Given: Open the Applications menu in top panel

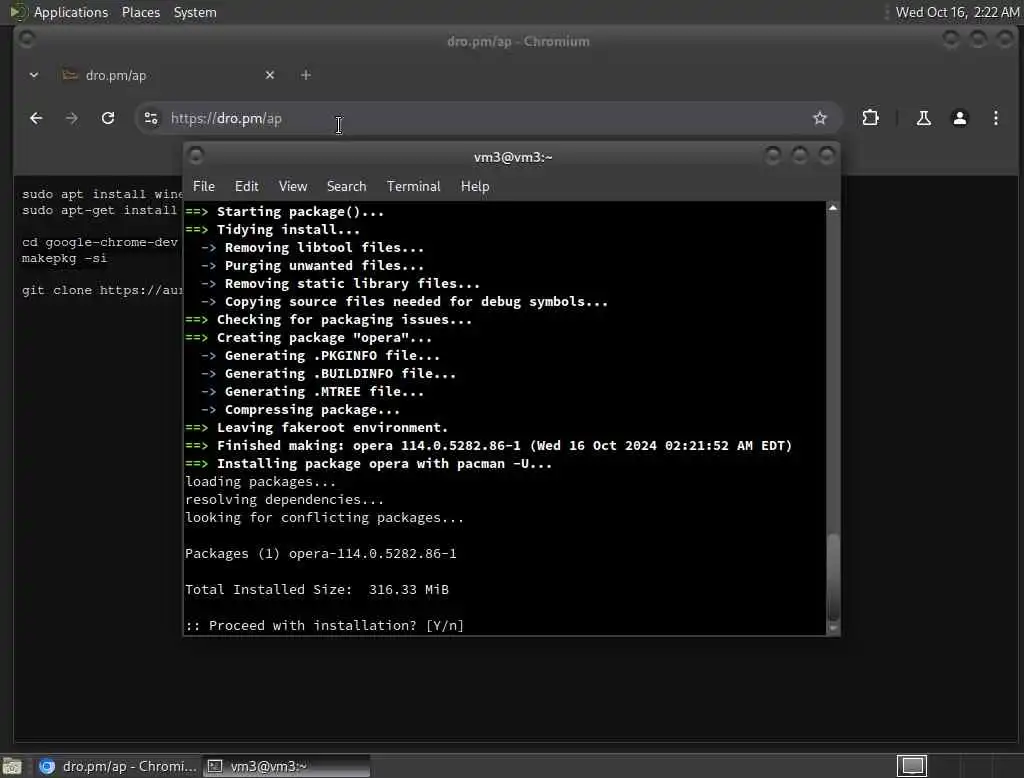Looking at the screenshot, I should click(x=71, y=12).
